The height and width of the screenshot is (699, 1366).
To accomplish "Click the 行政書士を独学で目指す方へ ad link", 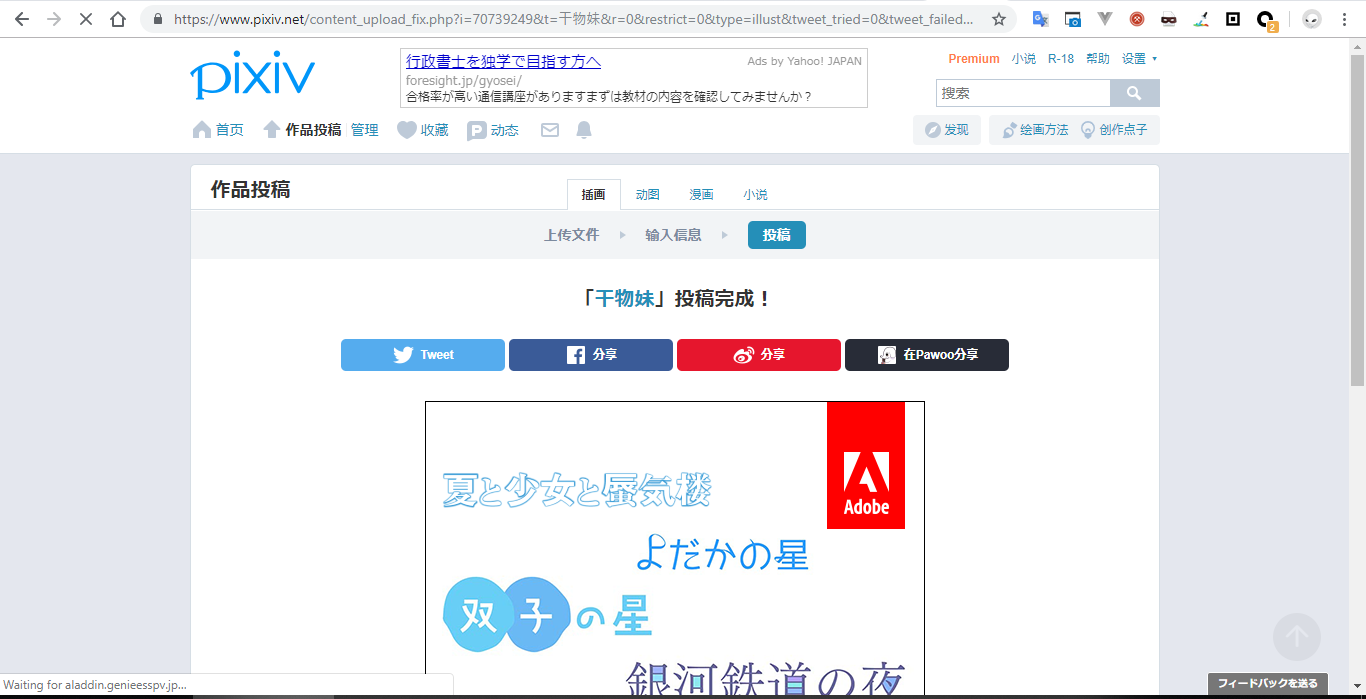I will pos(503,61).
